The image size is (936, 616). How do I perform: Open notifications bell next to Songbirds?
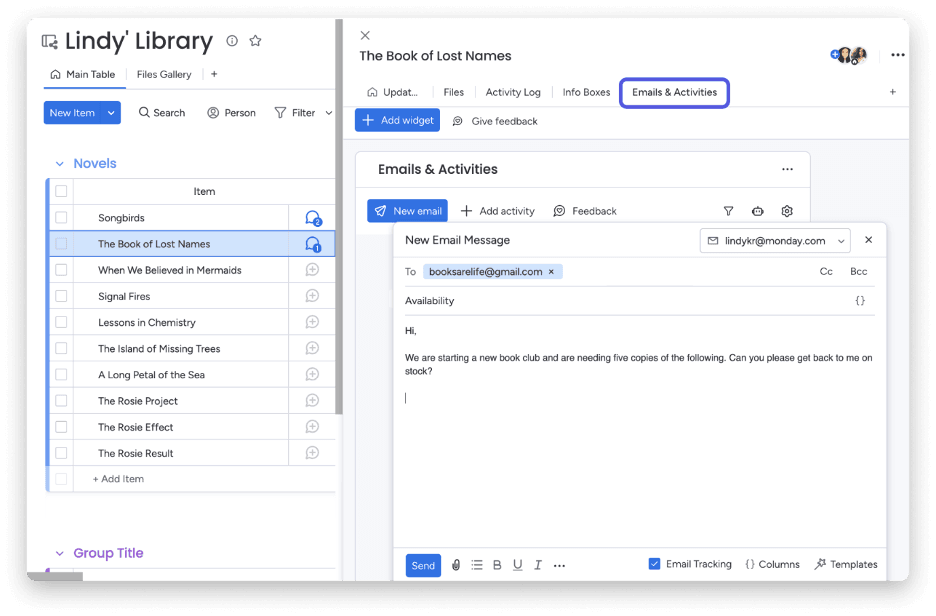coord(313,217)
